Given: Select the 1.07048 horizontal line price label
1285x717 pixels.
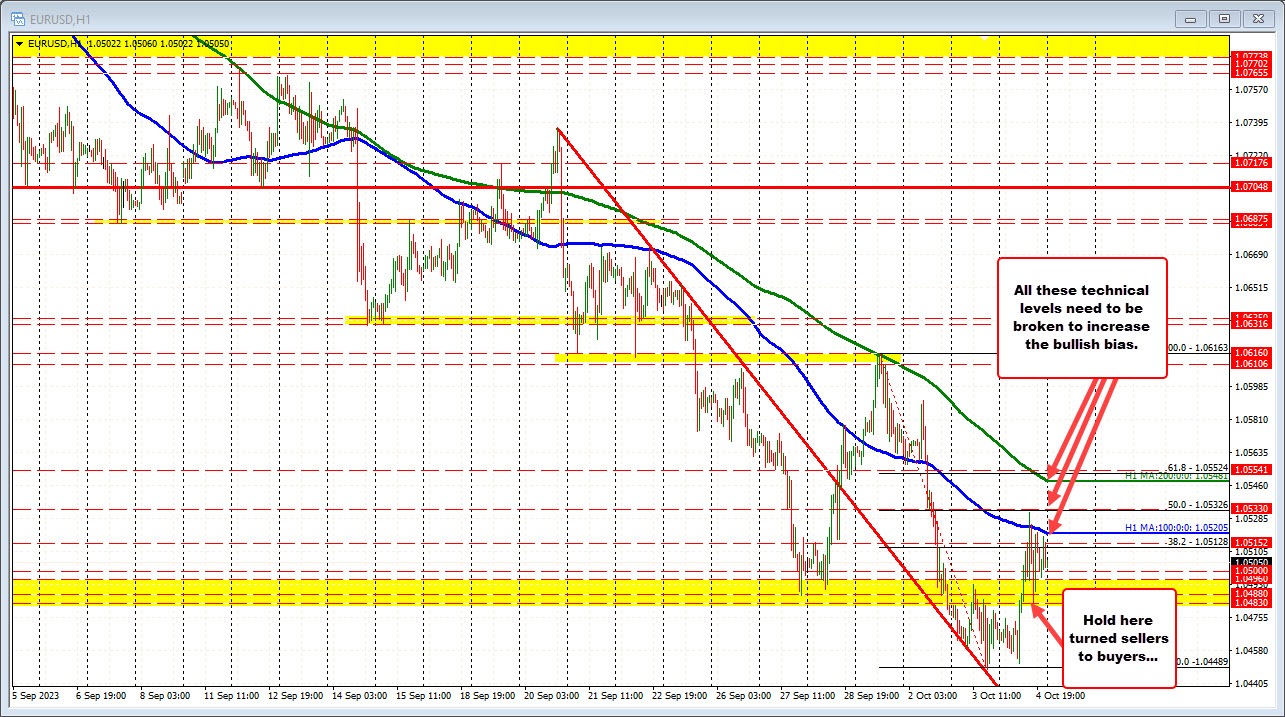Looking at the screenshot, I should pos(1251,187).
